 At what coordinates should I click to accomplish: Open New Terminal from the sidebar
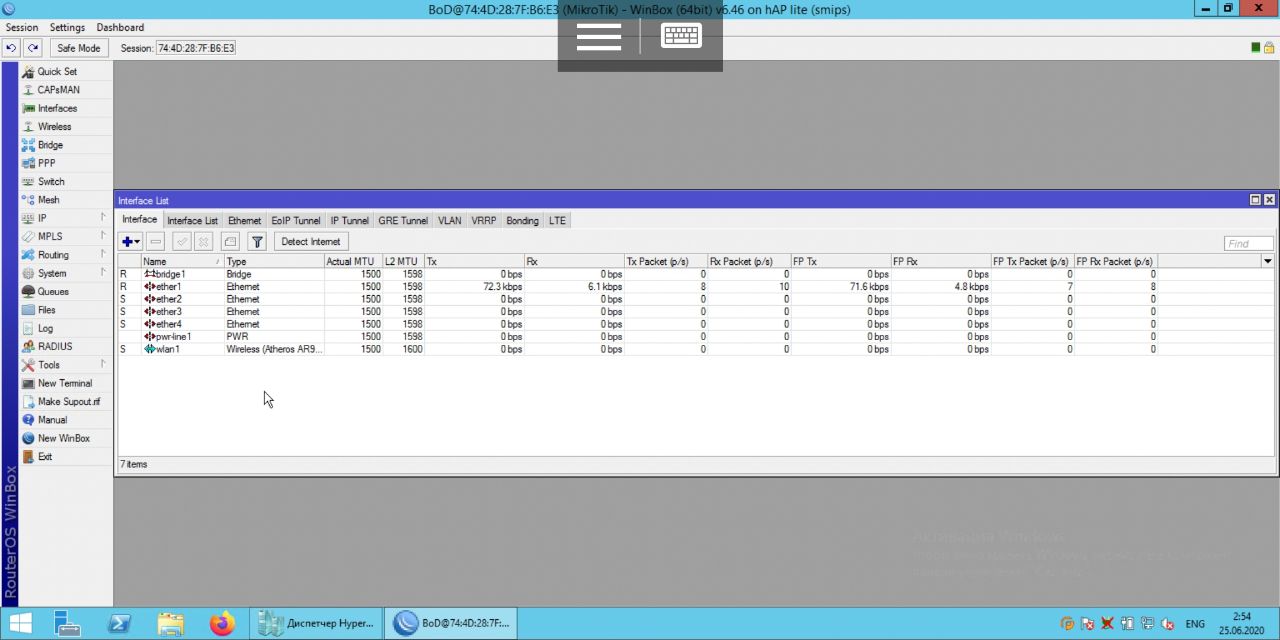[64, 383]
